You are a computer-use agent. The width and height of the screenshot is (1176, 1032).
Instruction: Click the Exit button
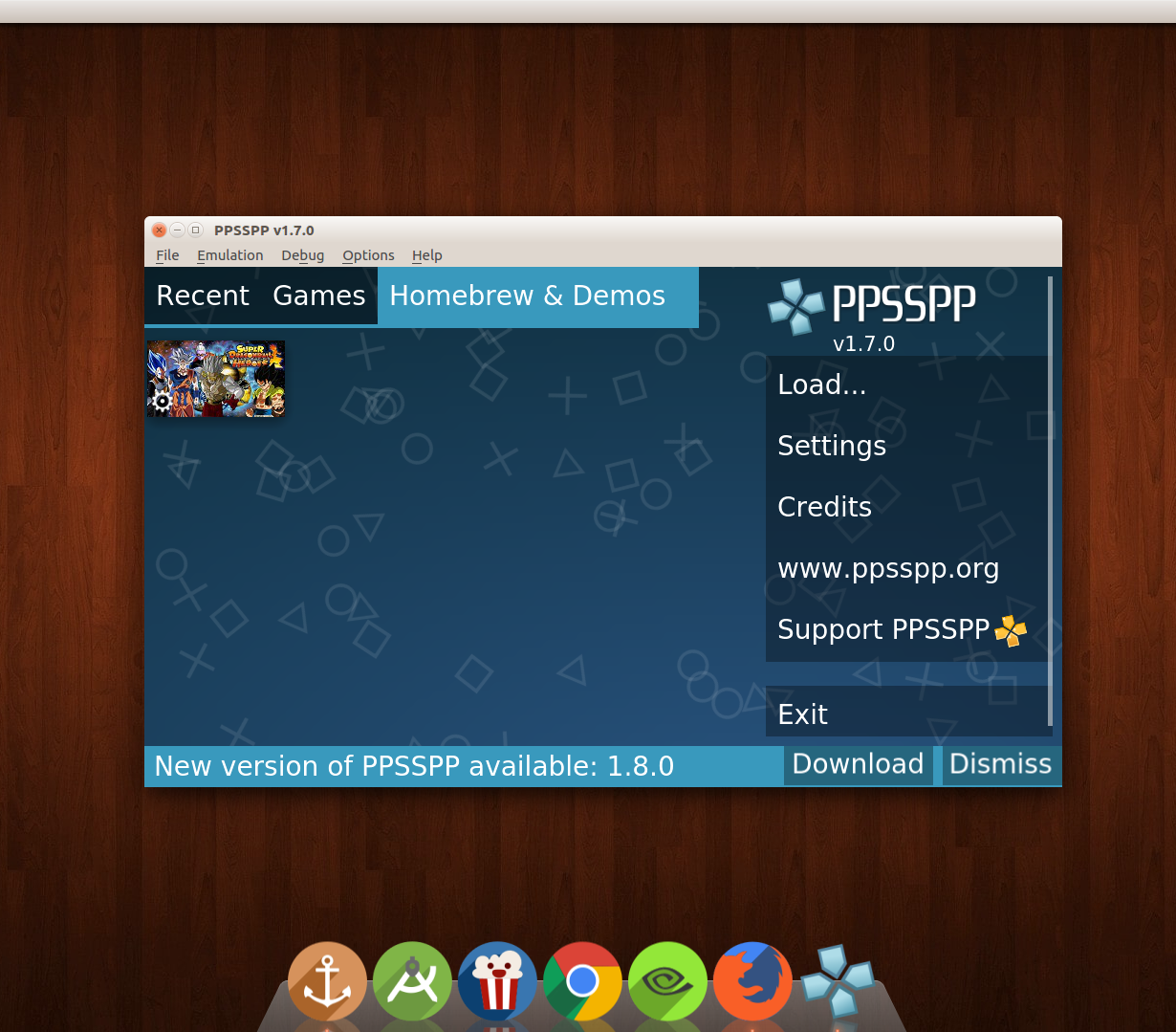803,714
